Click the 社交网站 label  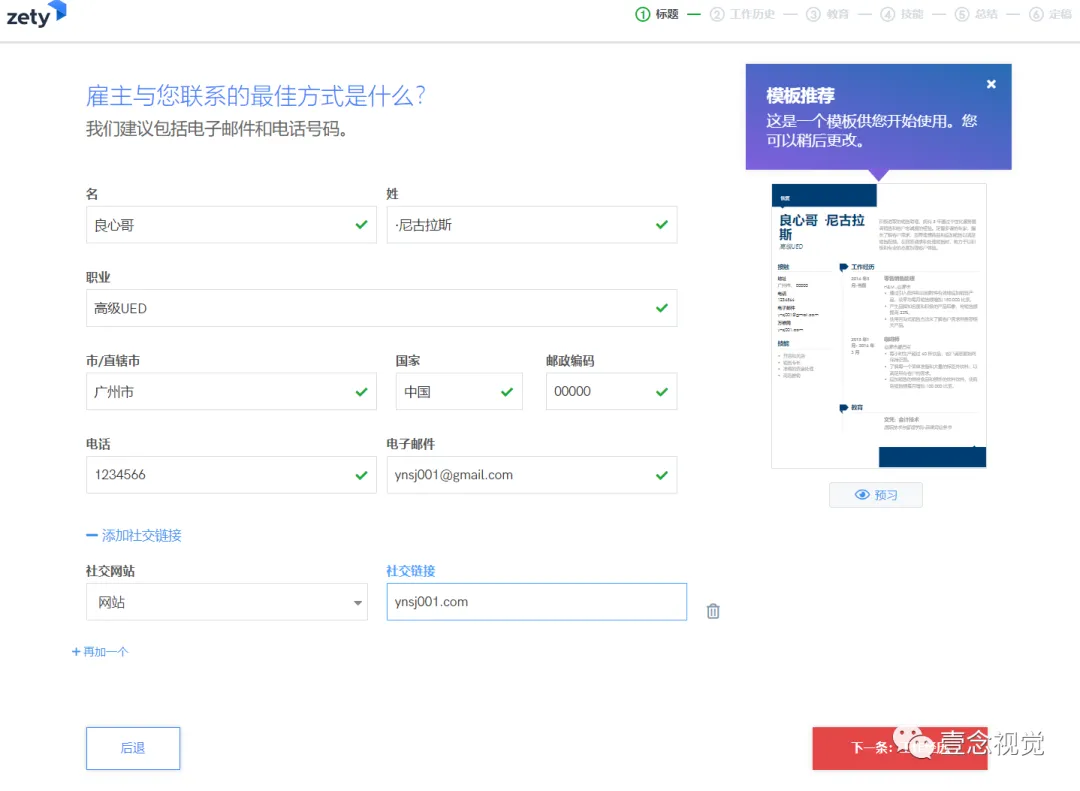coord(110,571)
